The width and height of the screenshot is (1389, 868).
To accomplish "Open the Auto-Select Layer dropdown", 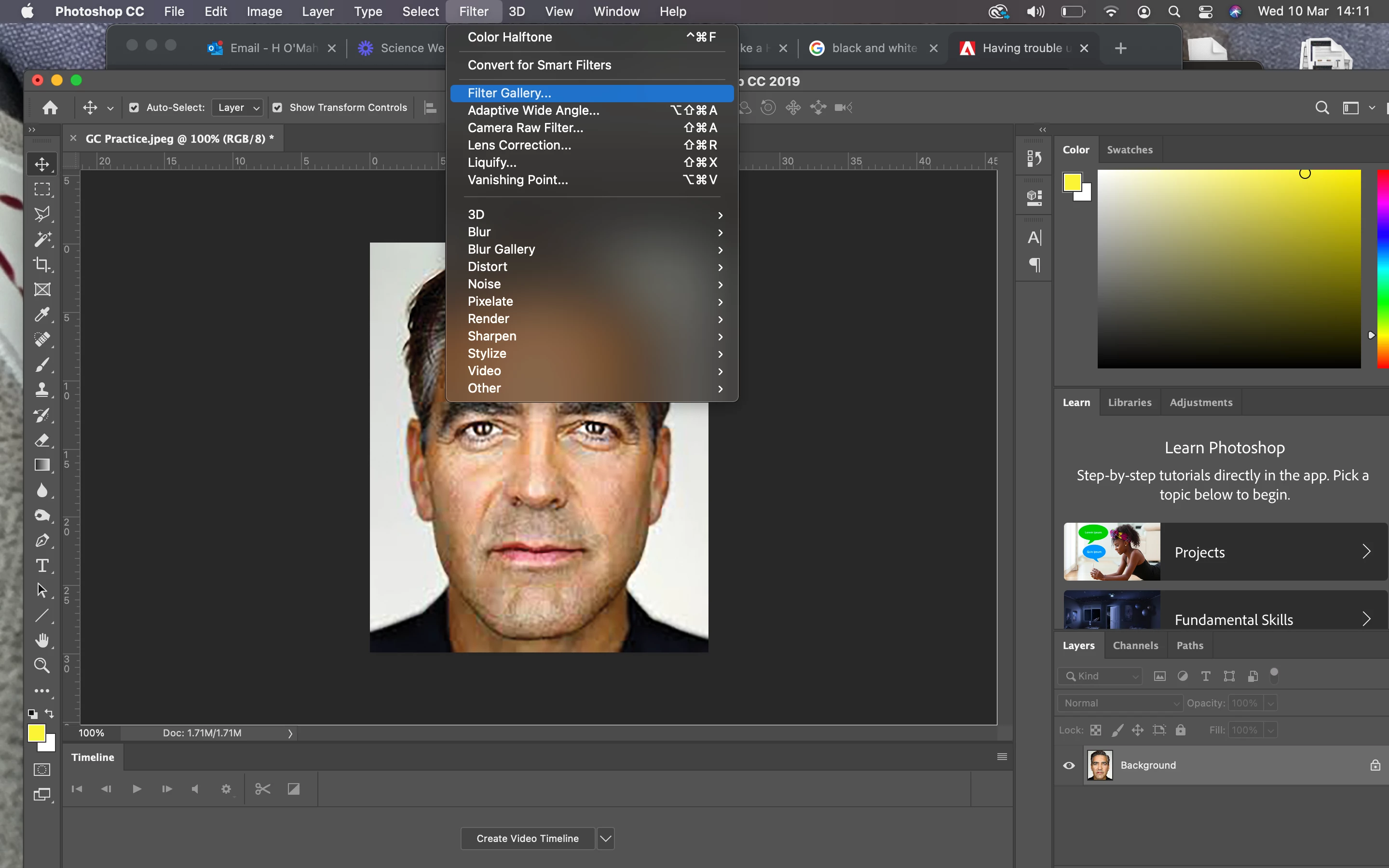I will pos(238,108).
